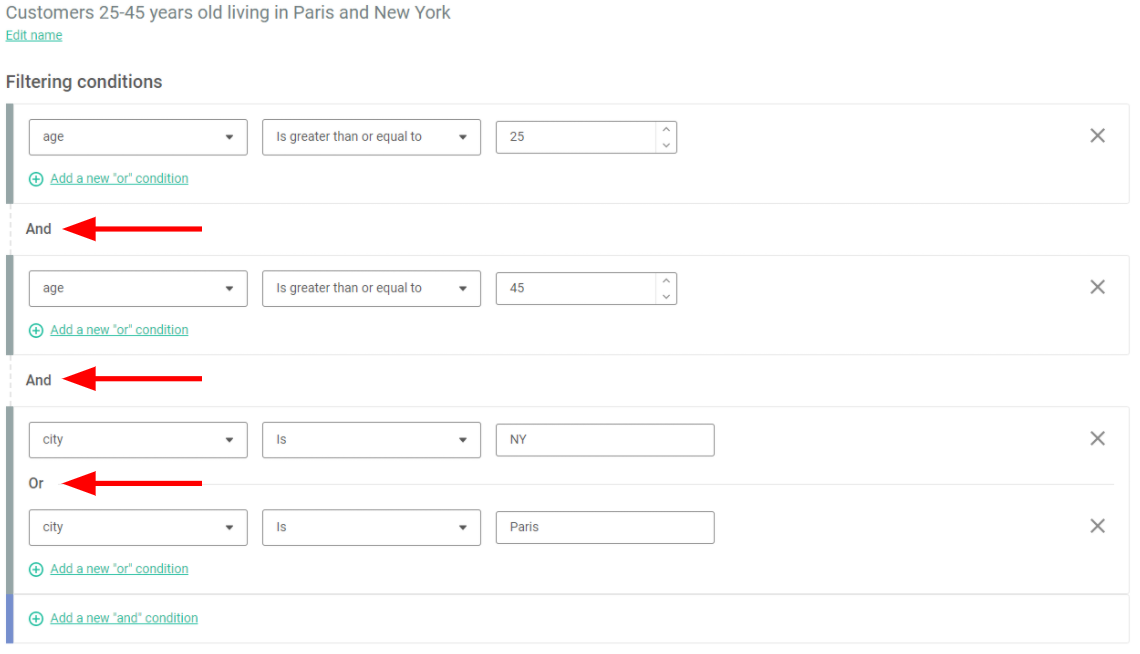1140x654 pixels.
Task: Click the Edit name link
Action: tap(33, 35)
